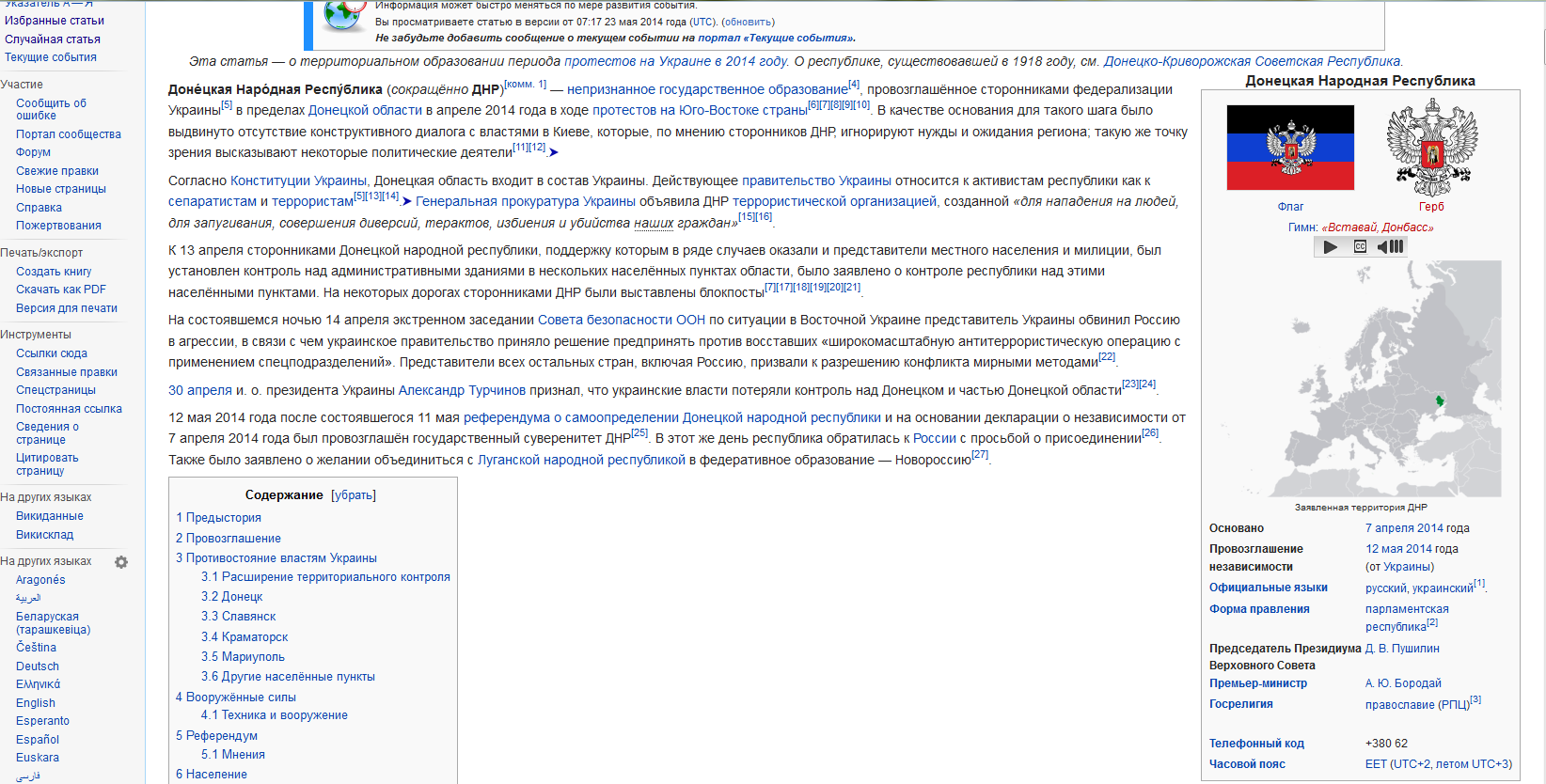Open Луганской народной республикой link
Viewport: 1546px width, 784px height.
[581, 460]
